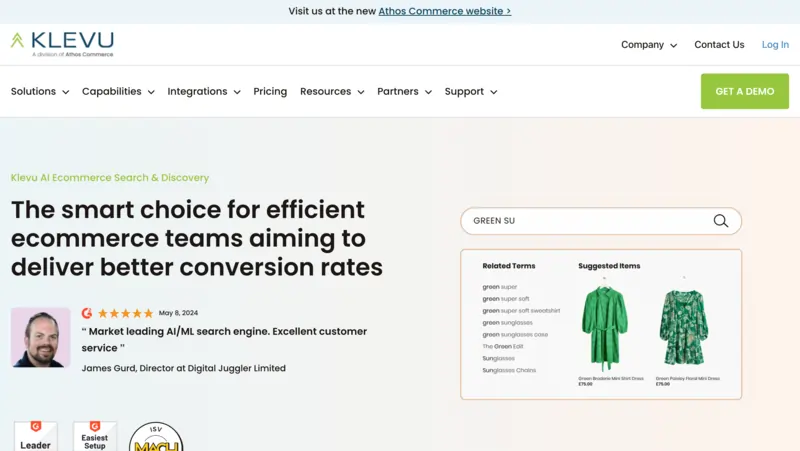Select 'green sunglasses case' suggestion
This screenshot has width=800, height=451.
pyautogui.click(x=515, y=335)
